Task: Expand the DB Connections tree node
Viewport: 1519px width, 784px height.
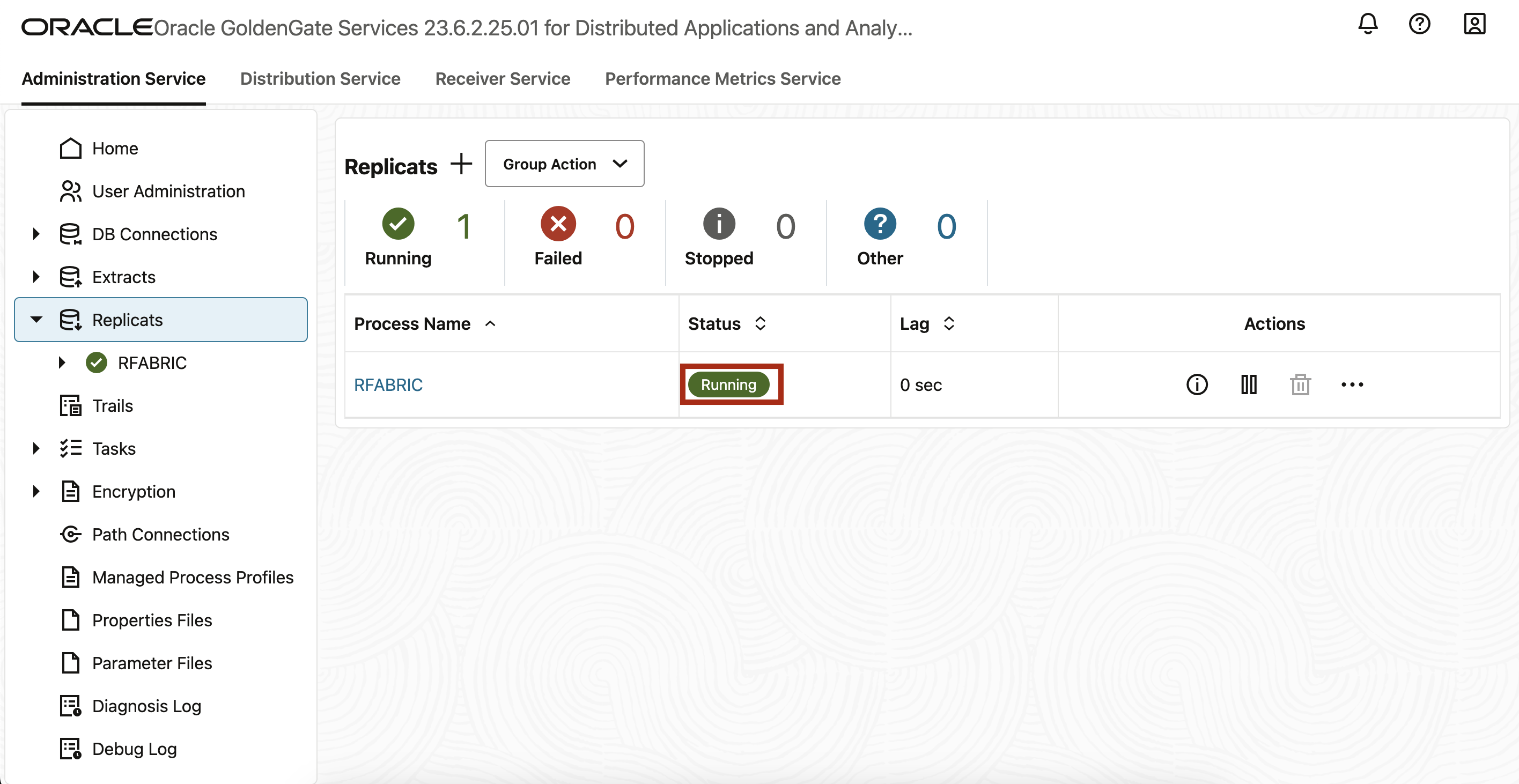Action: (36, 234)
